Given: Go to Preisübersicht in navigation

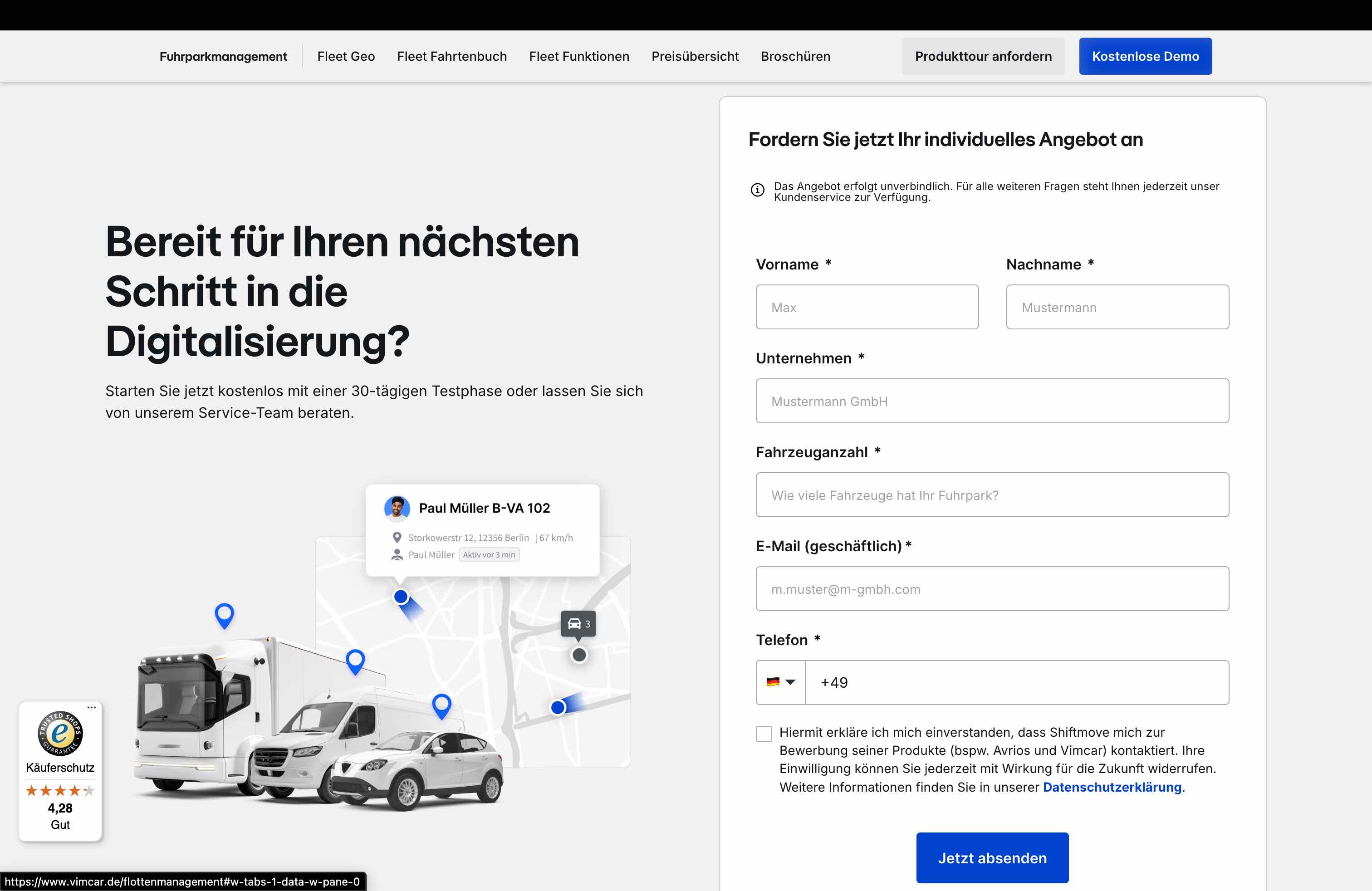Looking at the screenshot, I should click(x=695, y=56).
